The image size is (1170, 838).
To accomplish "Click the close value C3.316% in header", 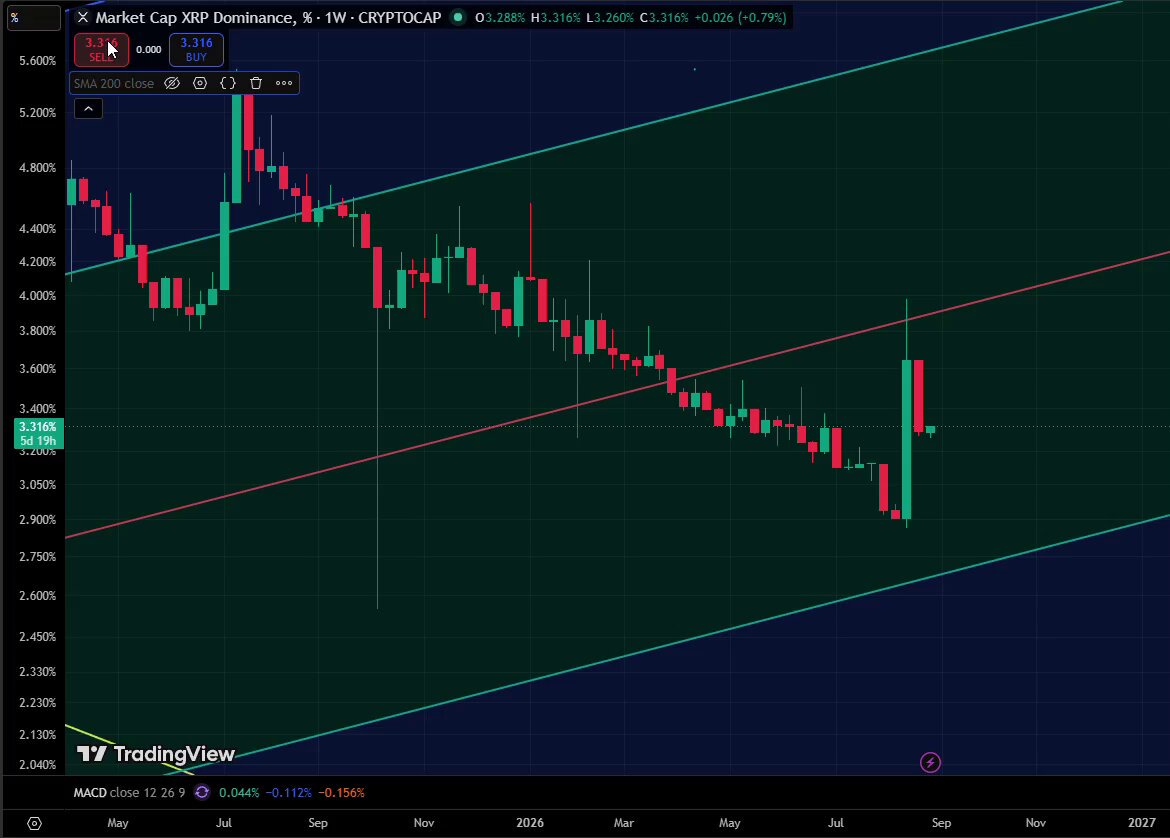I will (x=664, y=17).
